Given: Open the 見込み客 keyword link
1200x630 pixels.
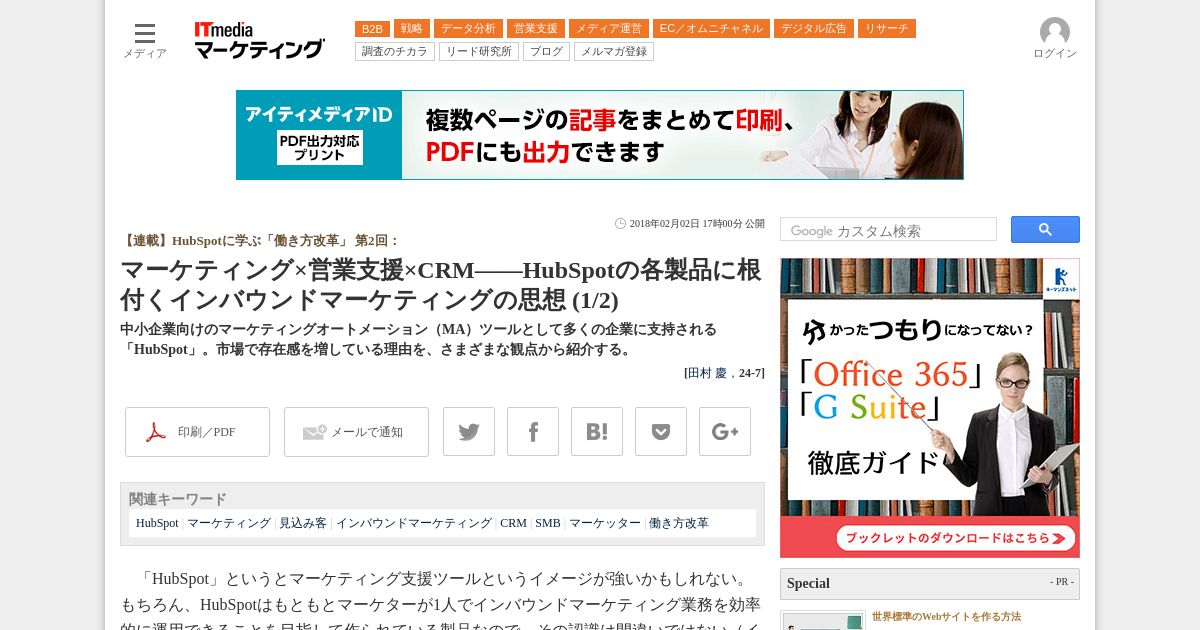Looking at the screenshot, I should pos(303,523).
